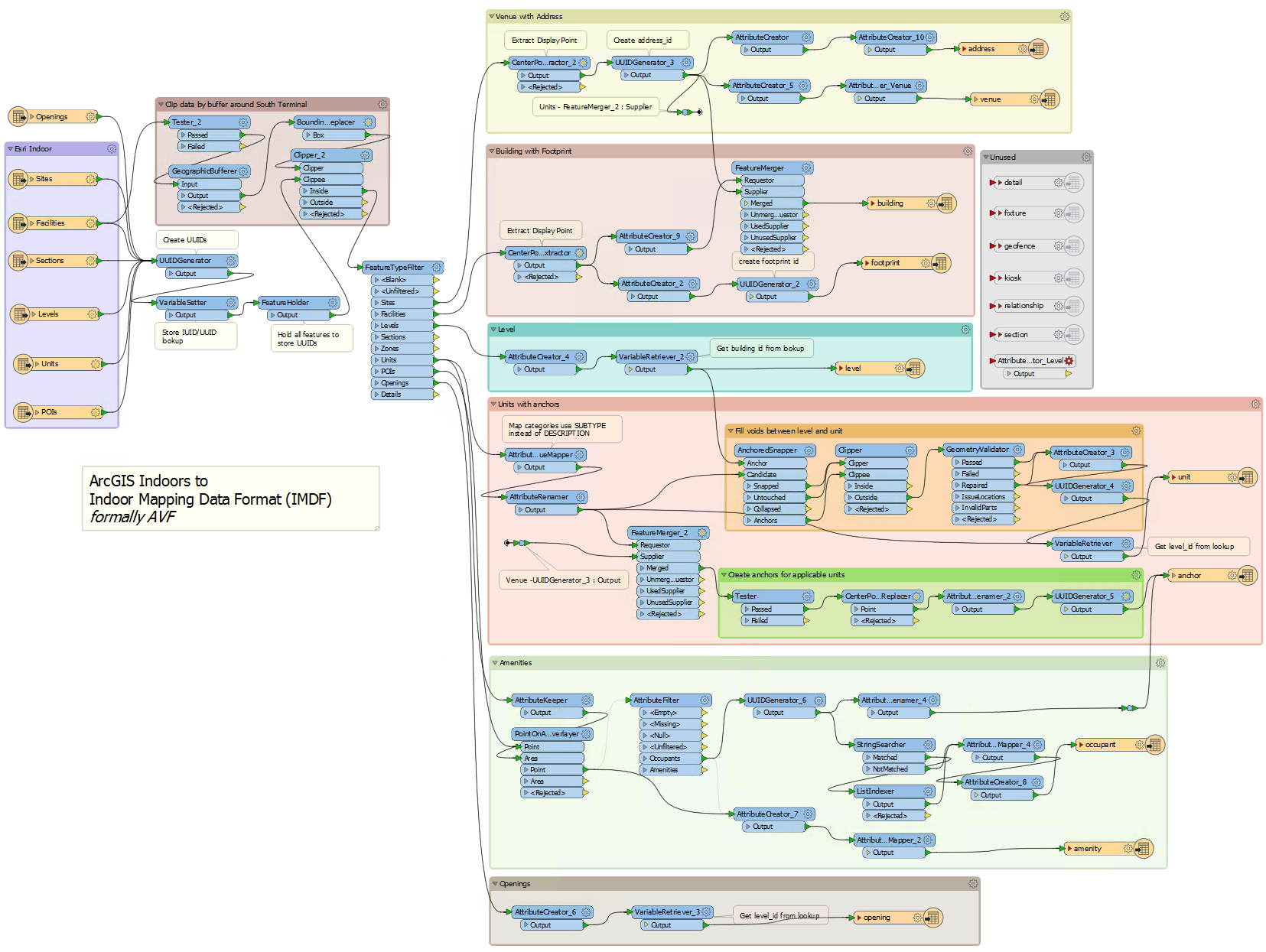Click the Units reader table icon
1266x952 pixels.
[x=23, y=364]
